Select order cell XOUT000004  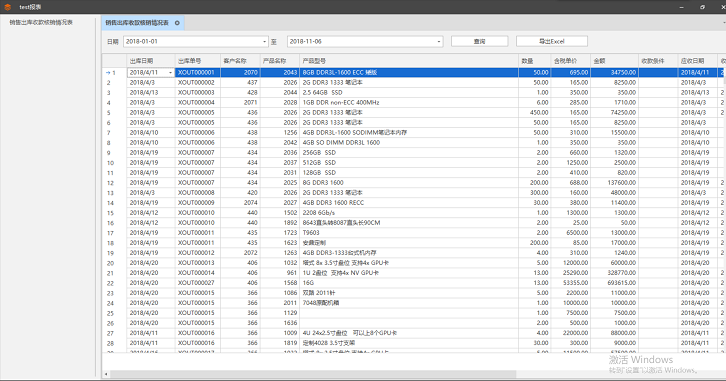coord(198,103)
